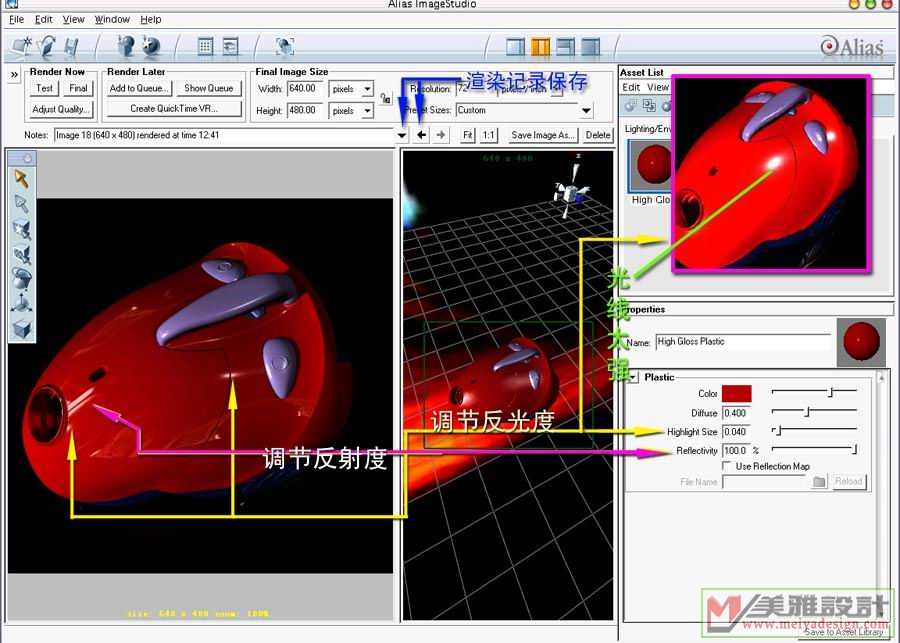Click the lock aspect ratio icon
Screen dimensions: 900x643
coord(385,99)
